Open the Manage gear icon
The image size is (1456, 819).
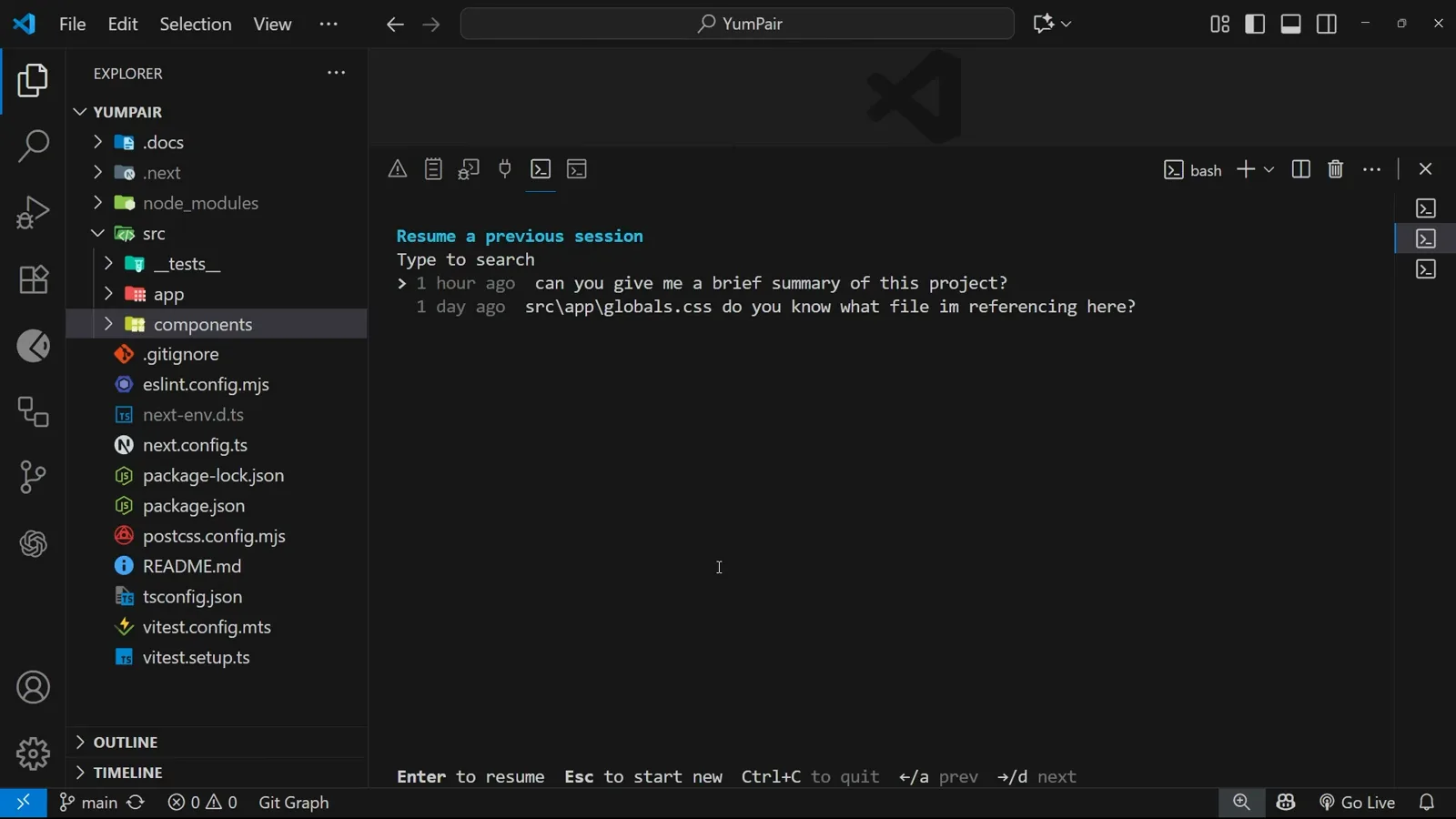(x=33, y=753)
